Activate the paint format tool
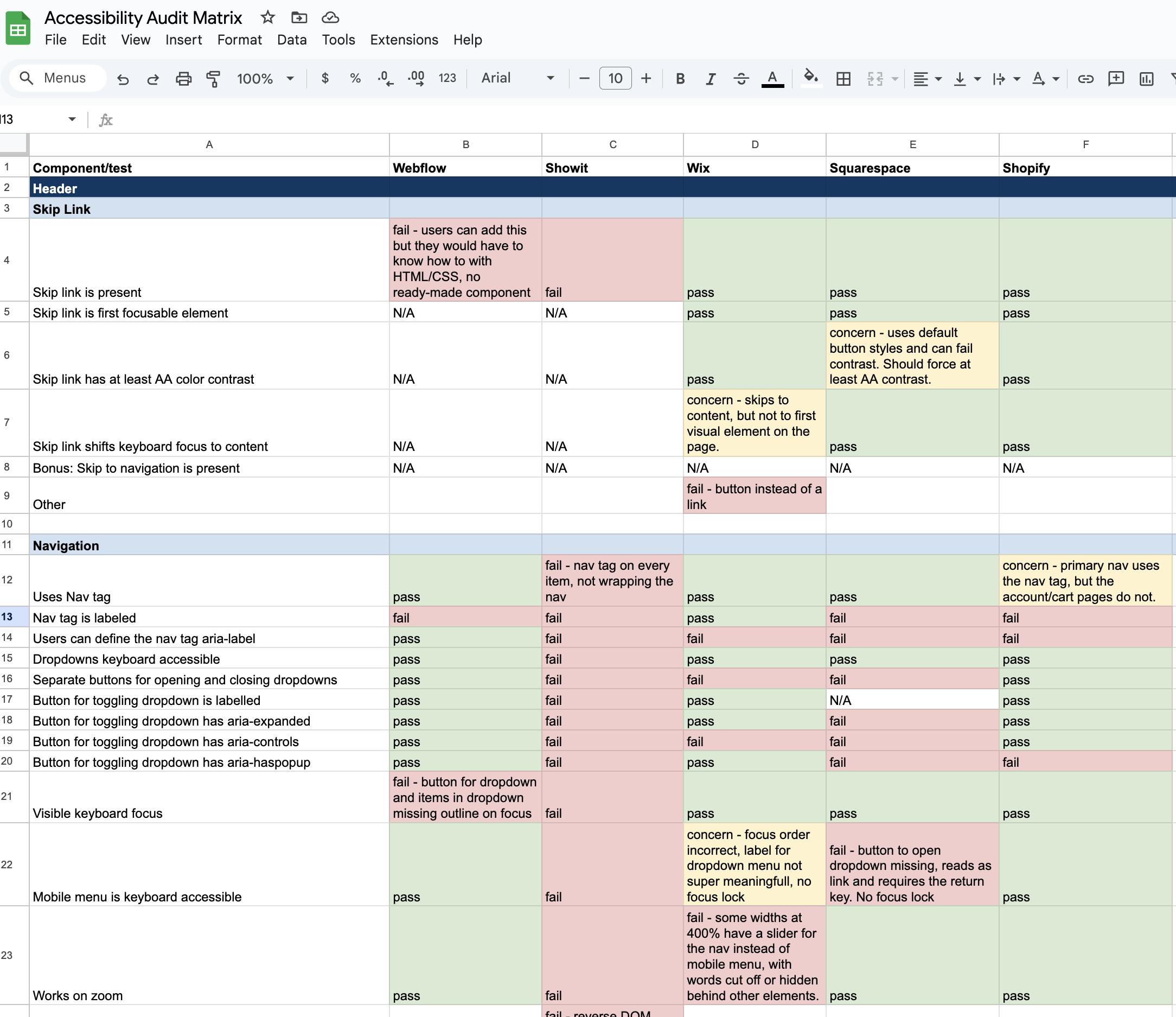This screenshot has width=1176, height=1017. click(x=213, y=78)
